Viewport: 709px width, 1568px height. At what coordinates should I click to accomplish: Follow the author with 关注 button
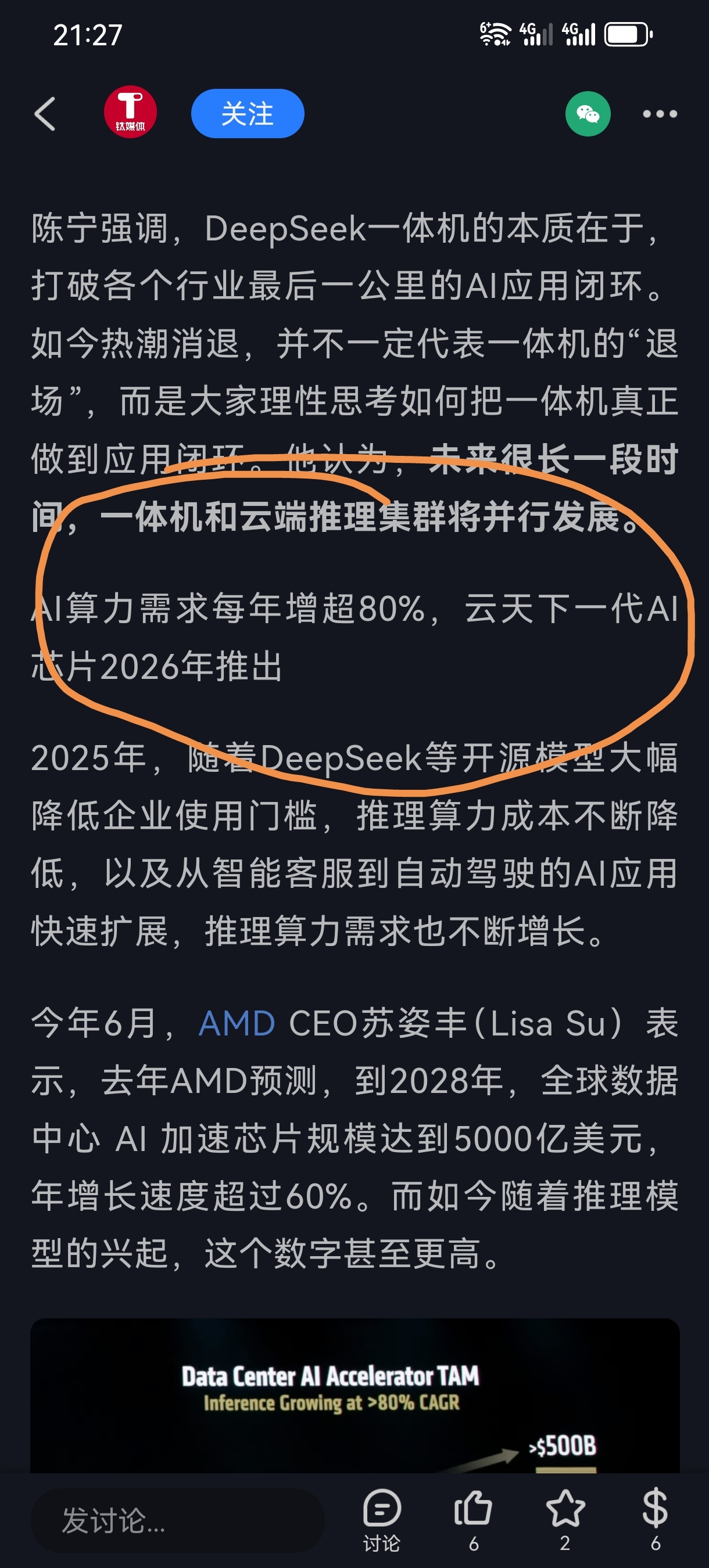click(x=248, y=114)
